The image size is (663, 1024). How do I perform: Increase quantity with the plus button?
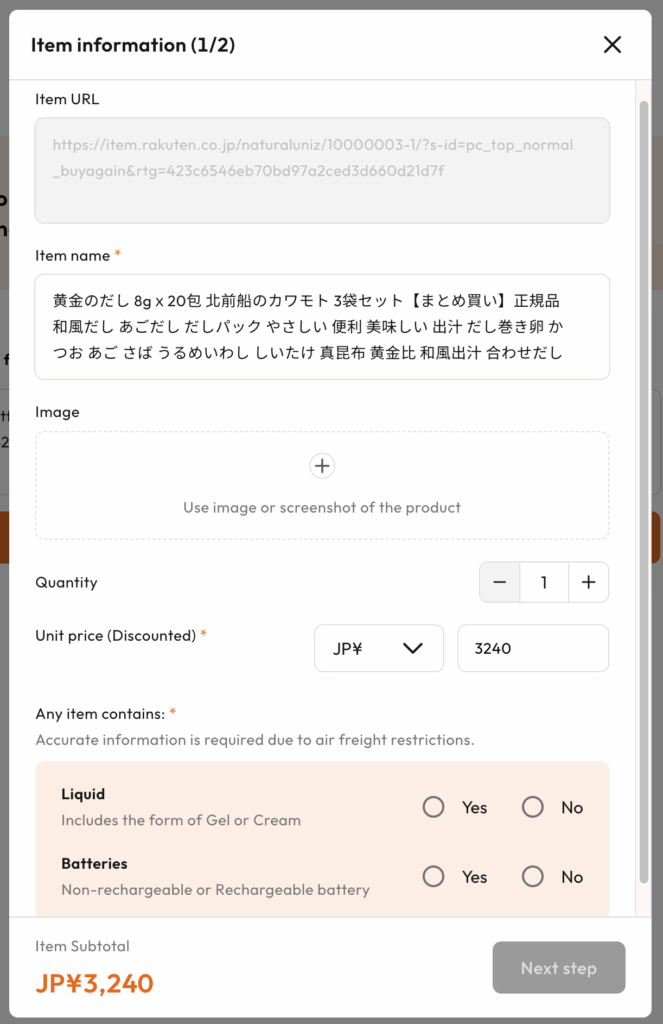click(588, 582)
